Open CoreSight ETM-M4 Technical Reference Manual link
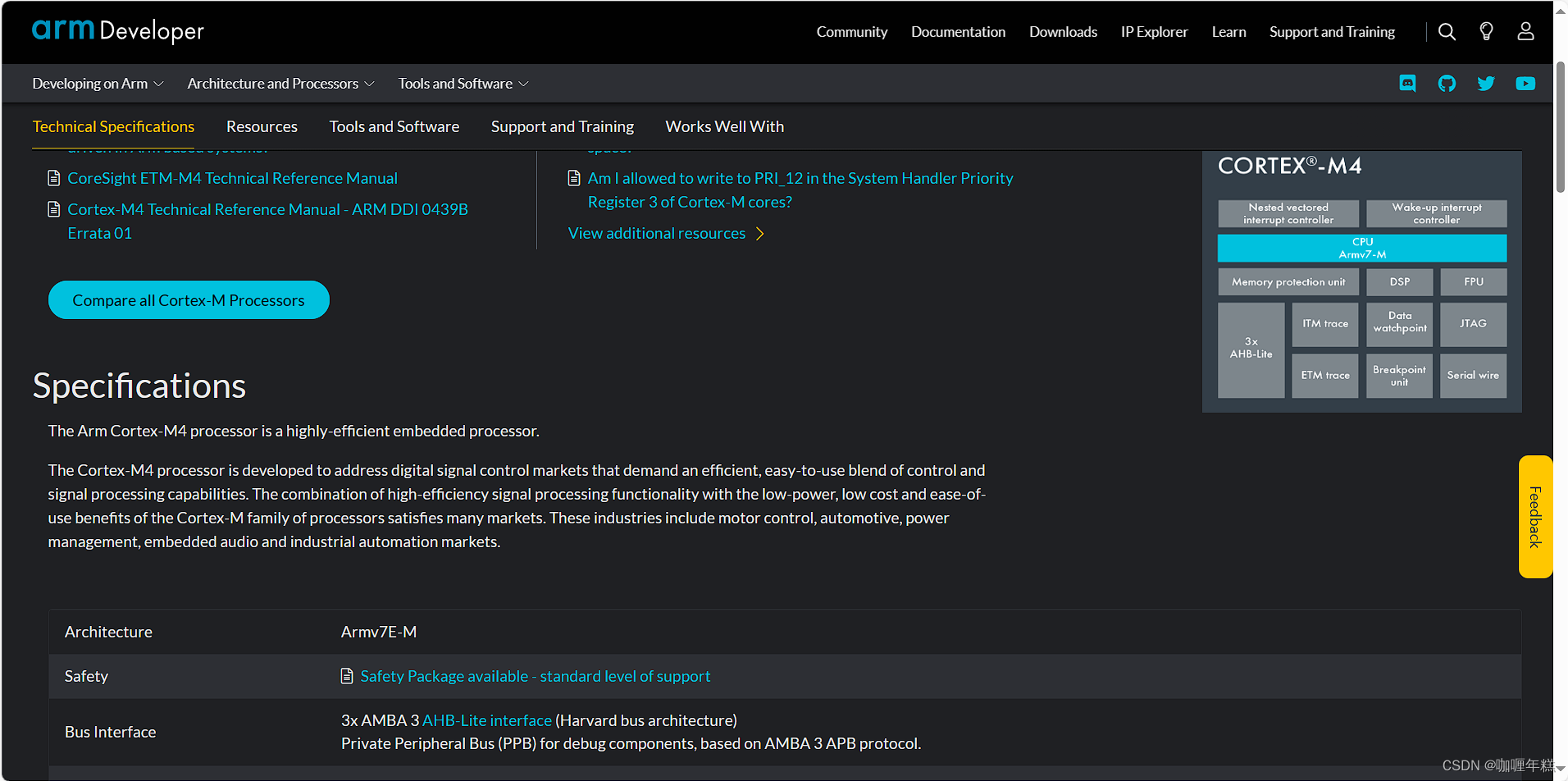The width and height of the screenshot is (1568, 781). [232, 178]
